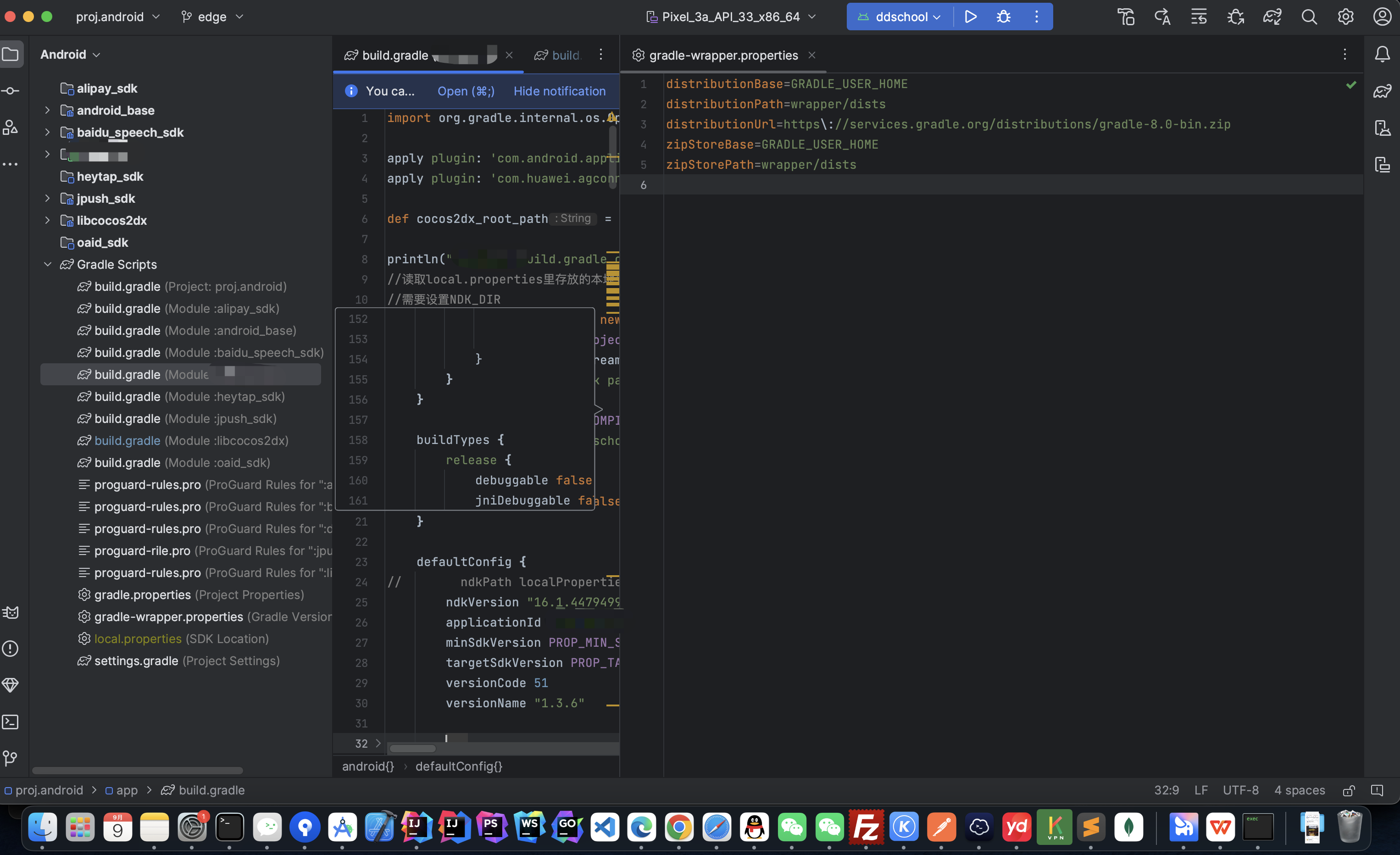The image size is (1400, 855).
Task: Click the Debug bug icon
Action: coord(1003,17)
